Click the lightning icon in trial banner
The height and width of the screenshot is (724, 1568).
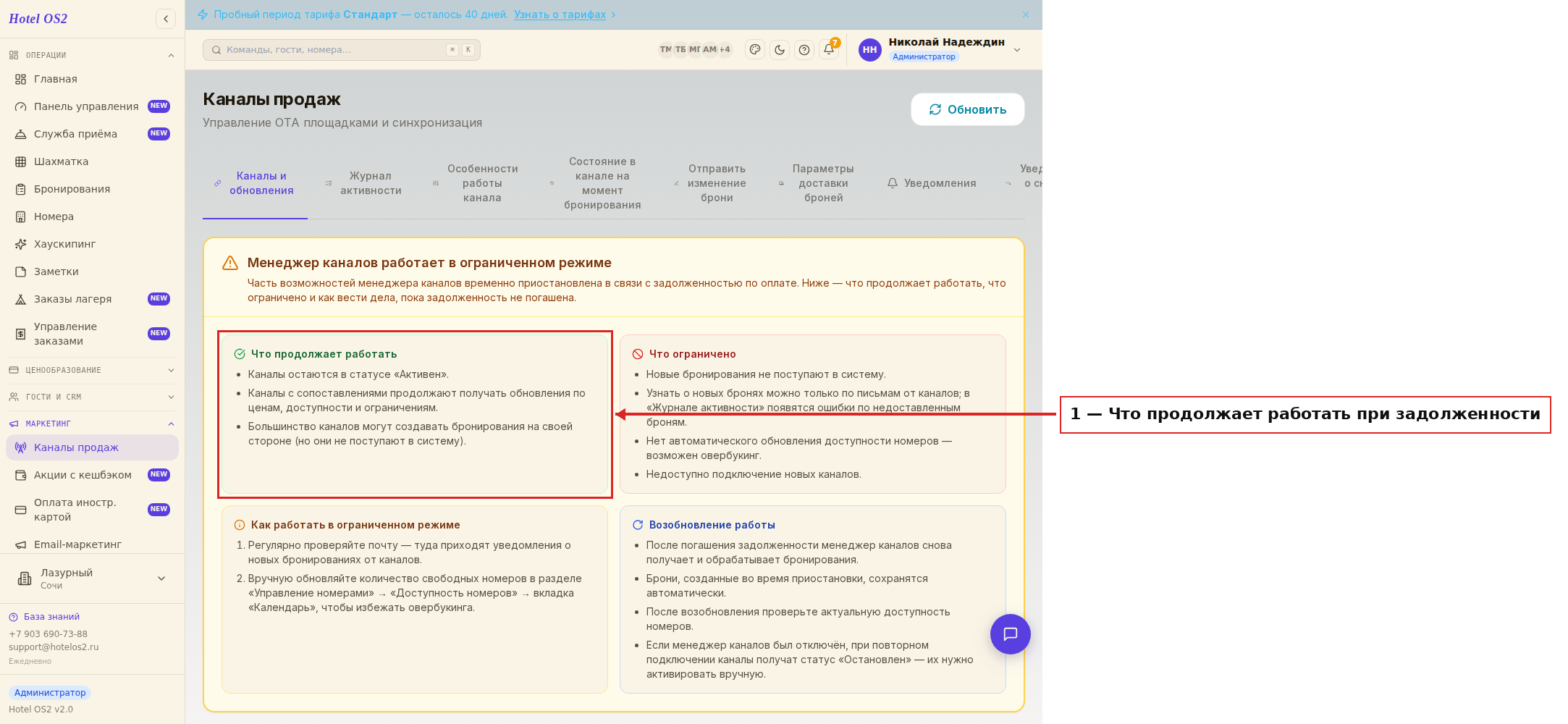point(203,14)
